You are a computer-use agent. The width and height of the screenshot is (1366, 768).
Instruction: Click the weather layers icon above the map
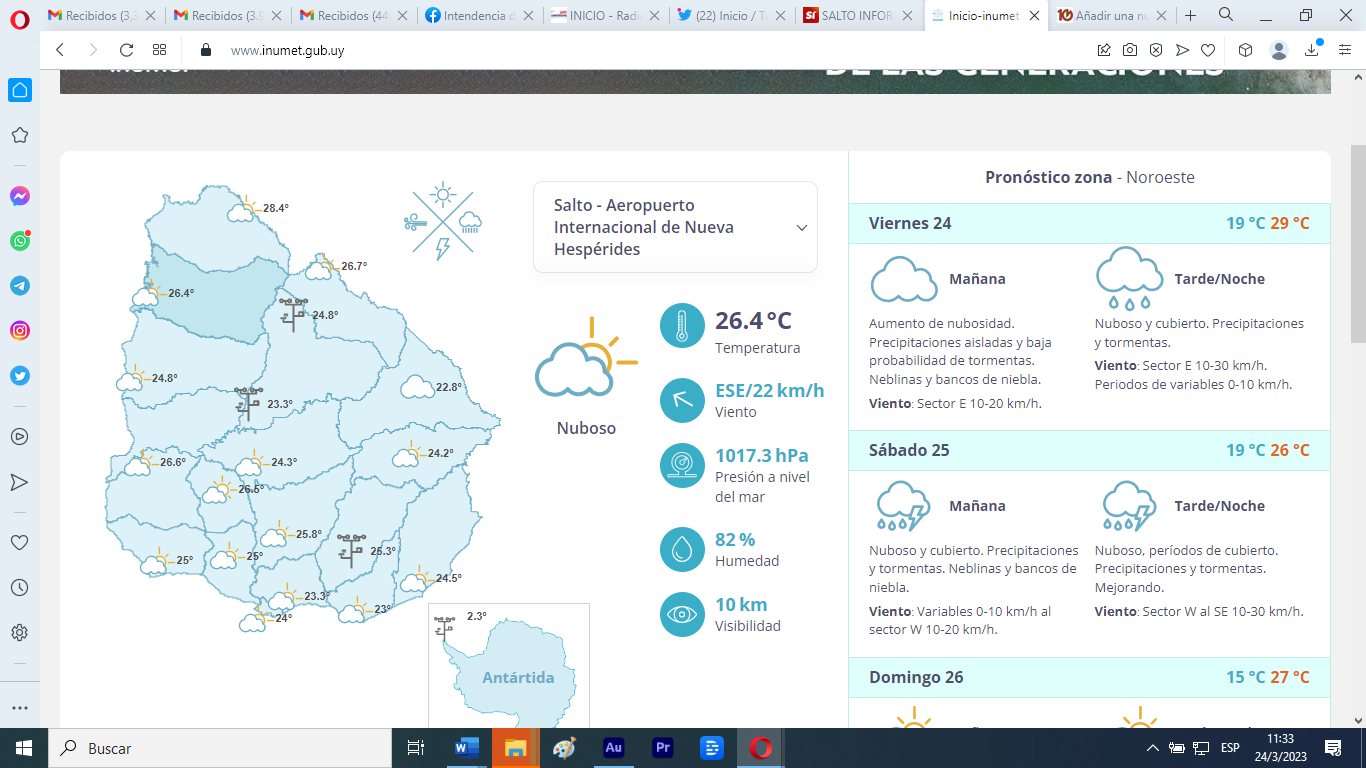pos(442,222)
